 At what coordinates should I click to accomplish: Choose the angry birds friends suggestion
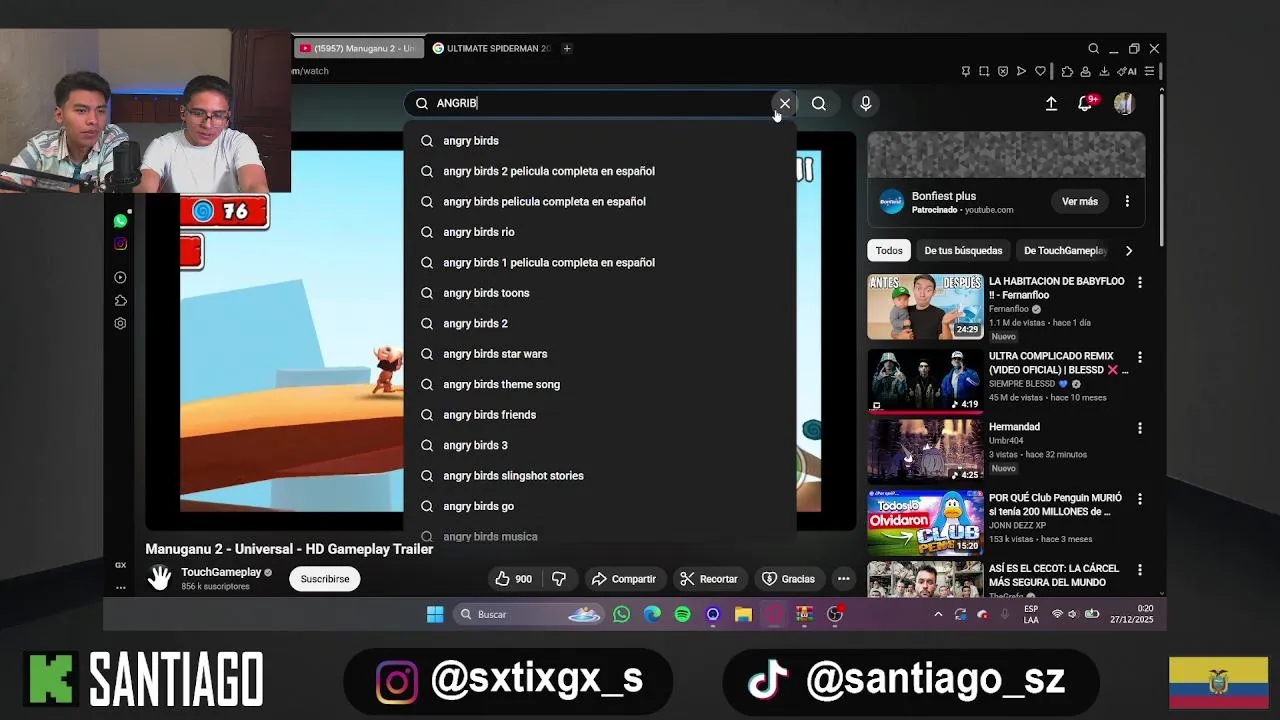pyautogui.click(x=600, y=415)
